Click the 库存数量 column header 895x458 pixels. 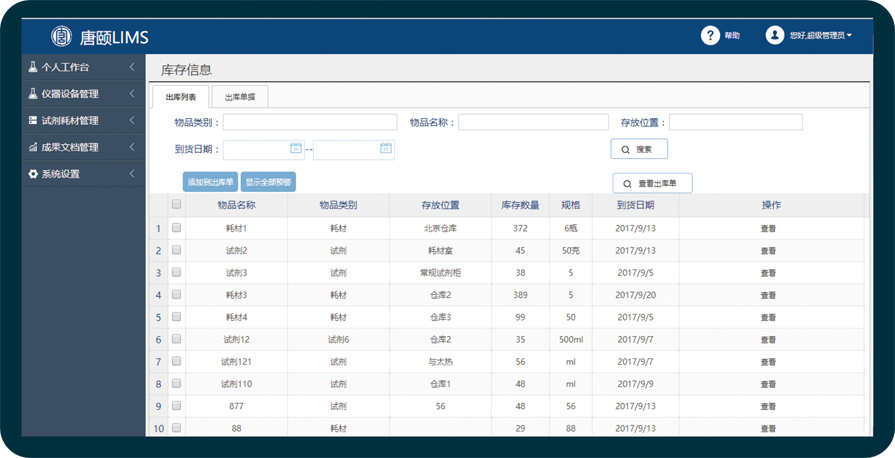[x=521, y=205]
